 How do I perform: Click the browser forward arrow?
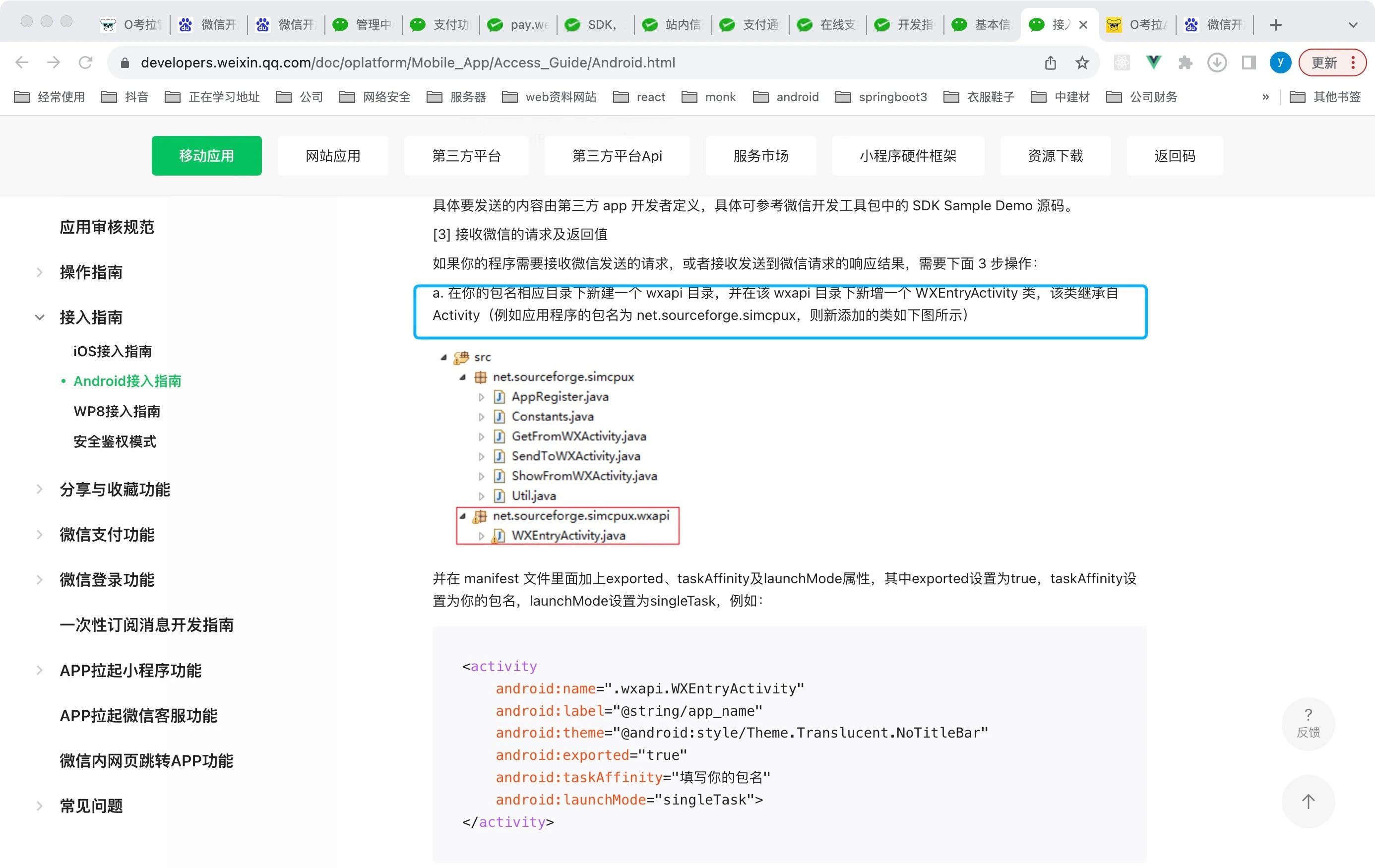(54, 62)
